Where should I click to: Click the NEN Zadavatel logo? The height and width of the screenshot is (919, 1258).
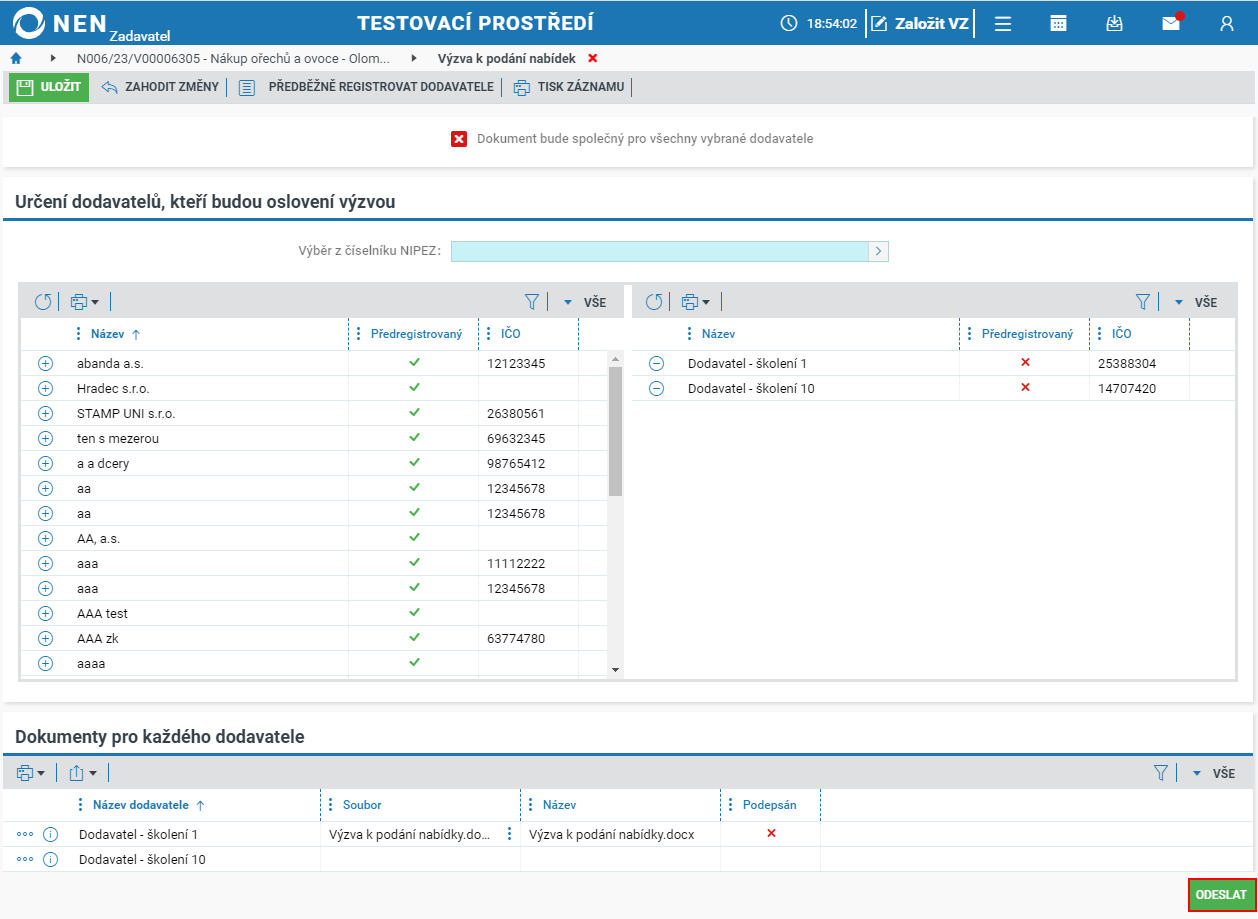(90, 24)
